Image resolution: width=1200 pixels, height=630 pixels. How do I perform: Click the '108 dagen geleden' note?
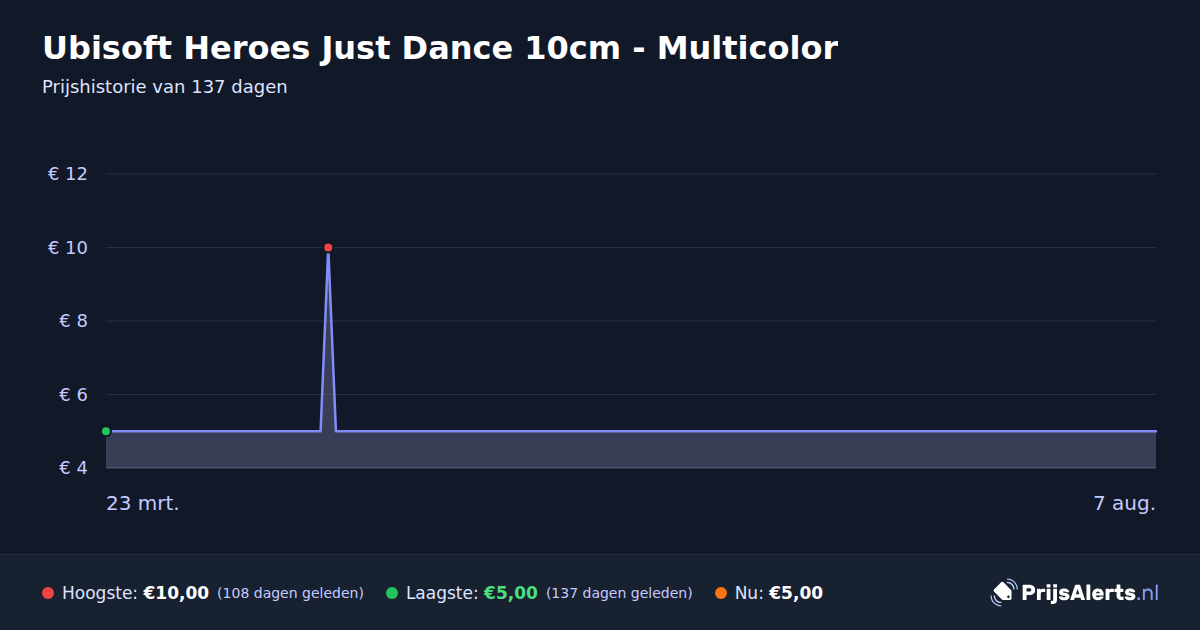(290, 593)
